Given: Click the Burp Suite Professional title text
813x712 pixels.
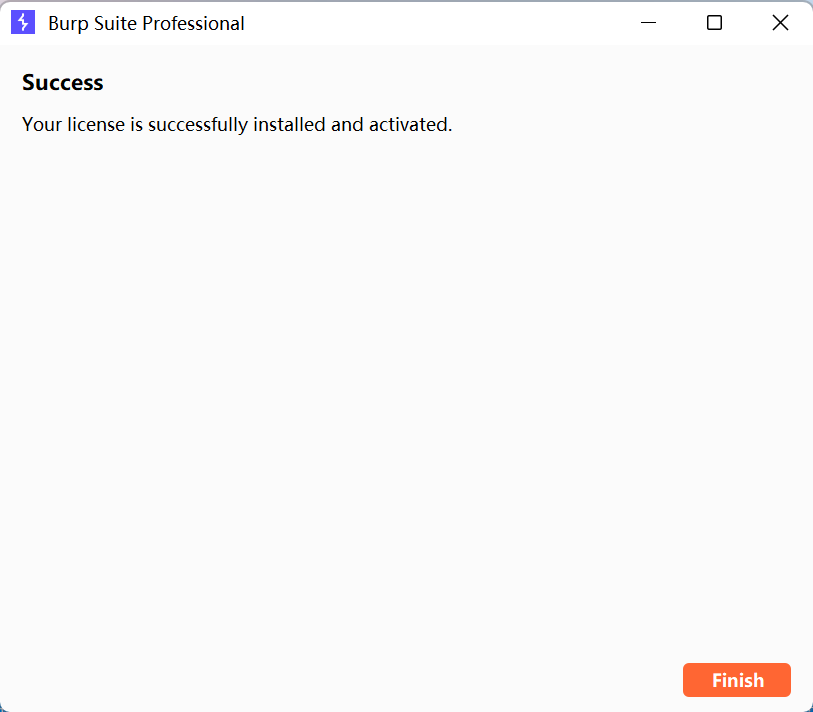Looking at the screenshot, I should pyautogui.click(x=146, y=24).
